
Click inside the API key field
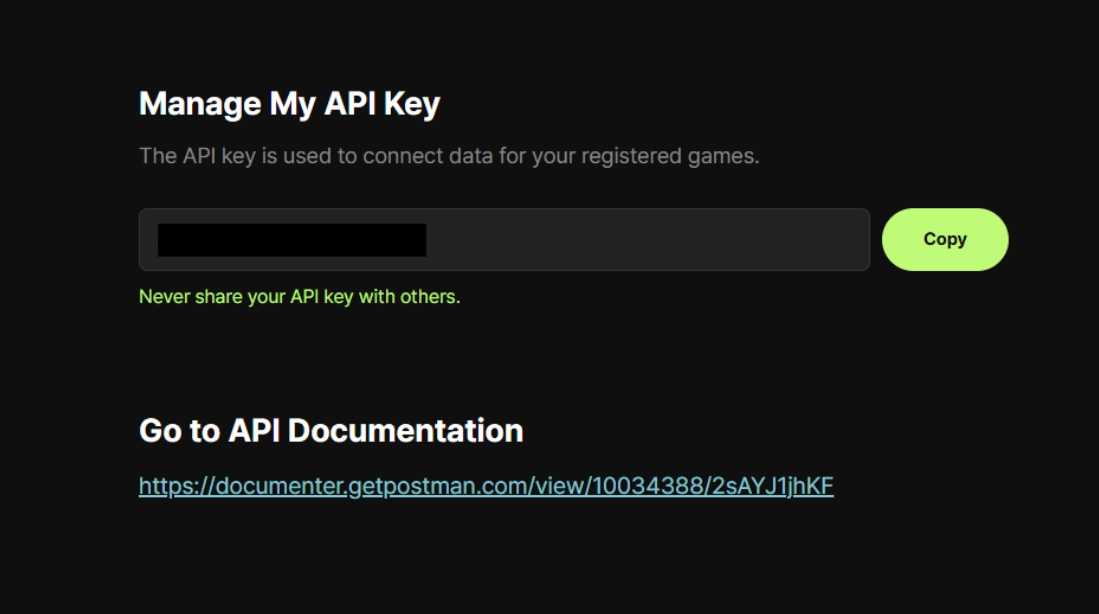pos(640,240)
